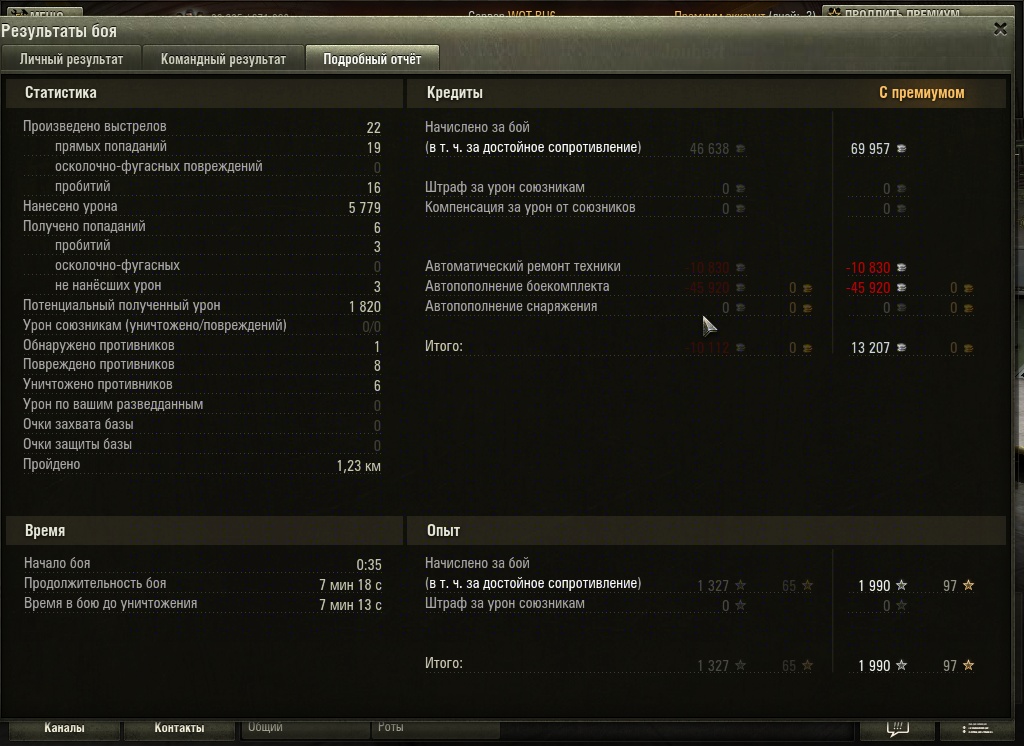The width and height of the screenshot is (1024, 746).
Task: Click the gold star icon next to 97 in Итого
Action: point(968,665)
